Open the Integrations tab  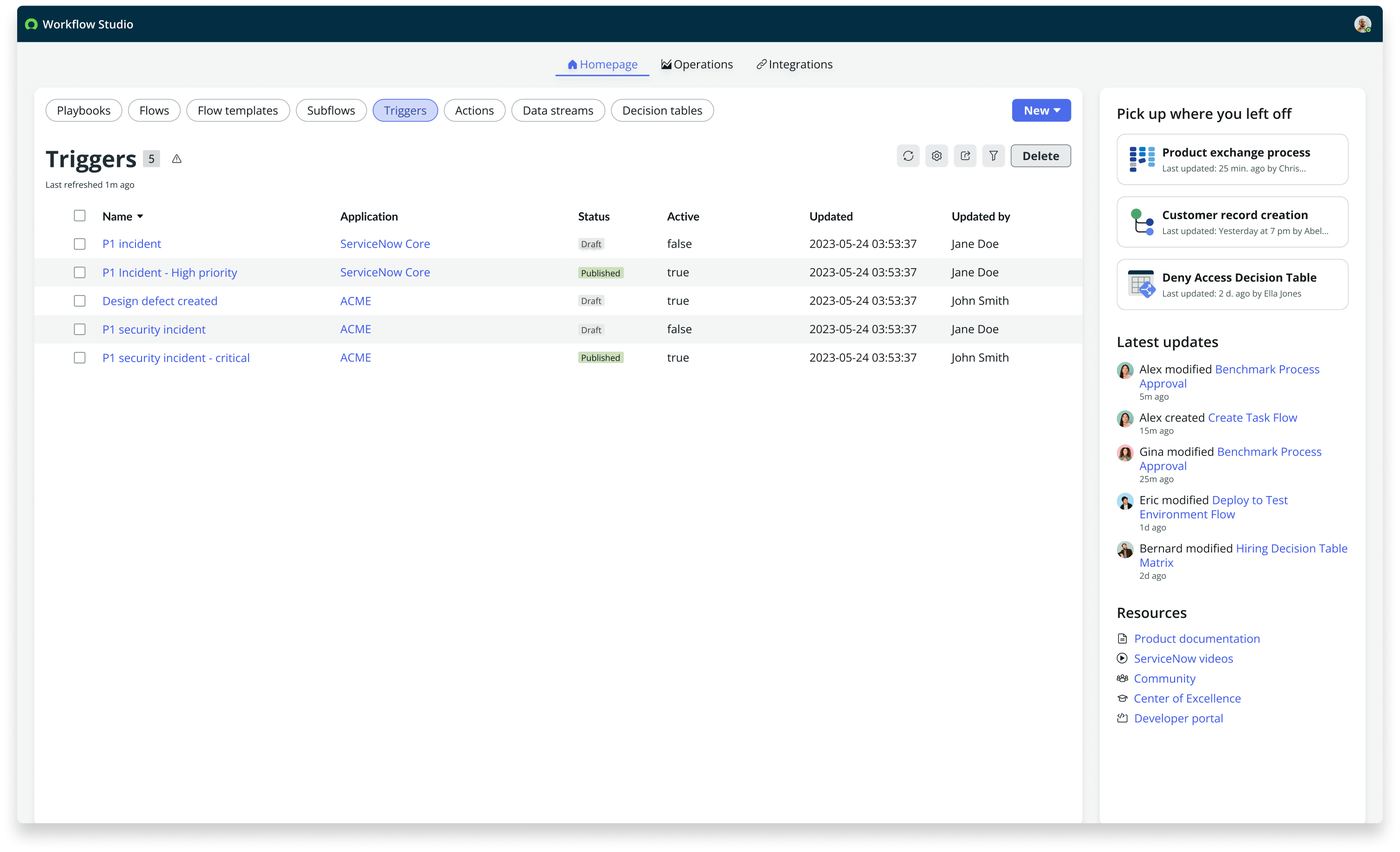pyautogui.click(x=794, y=65)
